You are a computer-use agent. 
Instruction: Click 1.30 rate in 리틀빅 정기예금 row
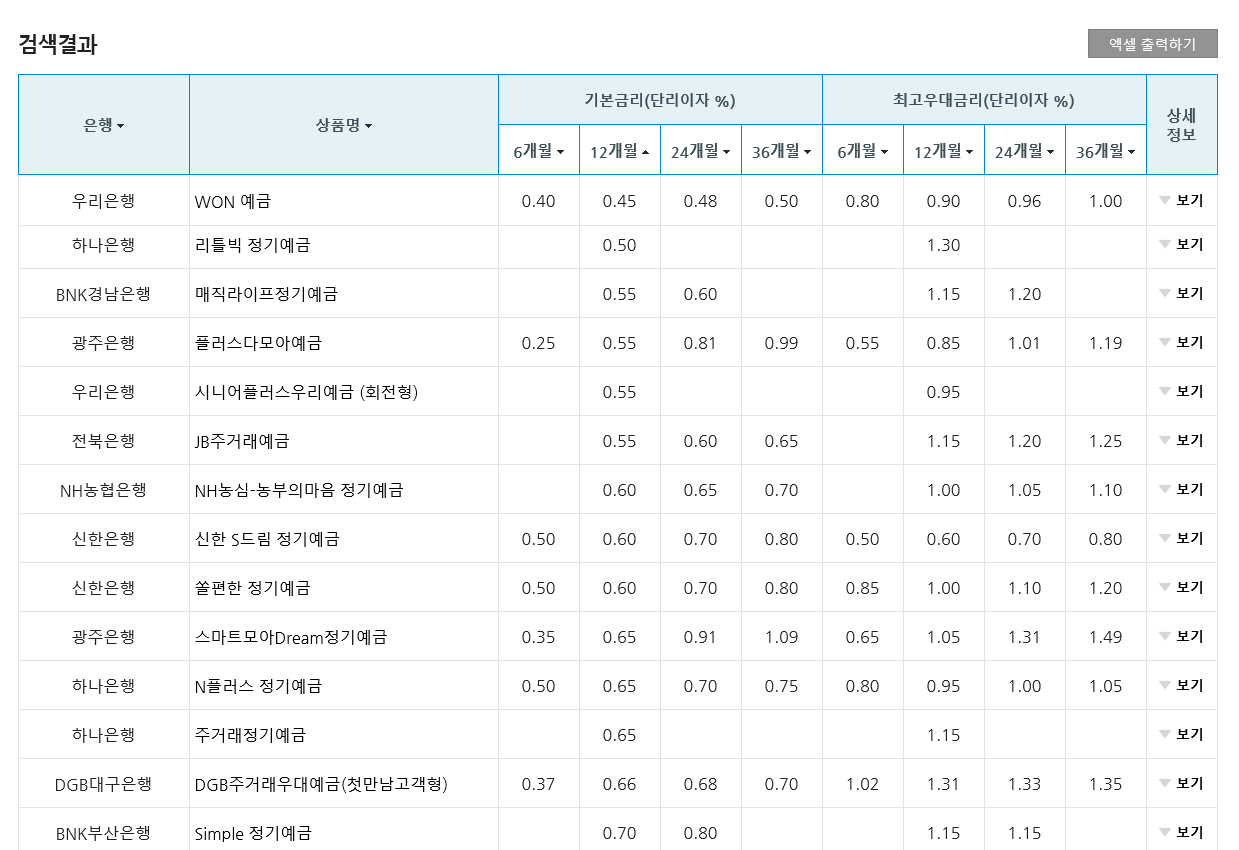pyautogui.click(x=944, y=245)
